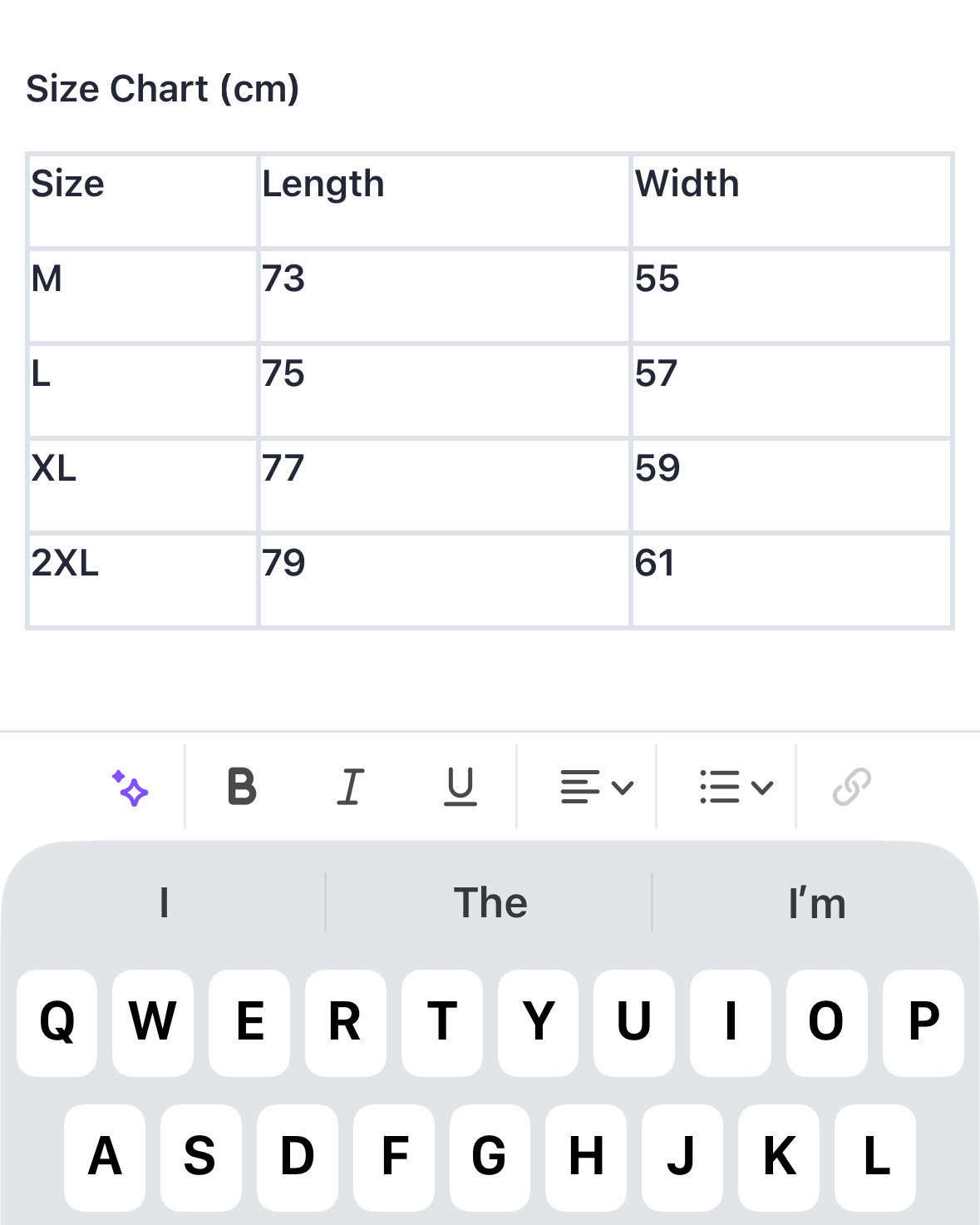Tap the Q key on the keyboard
This screenshot has width=980, height=1225.
57,1023
